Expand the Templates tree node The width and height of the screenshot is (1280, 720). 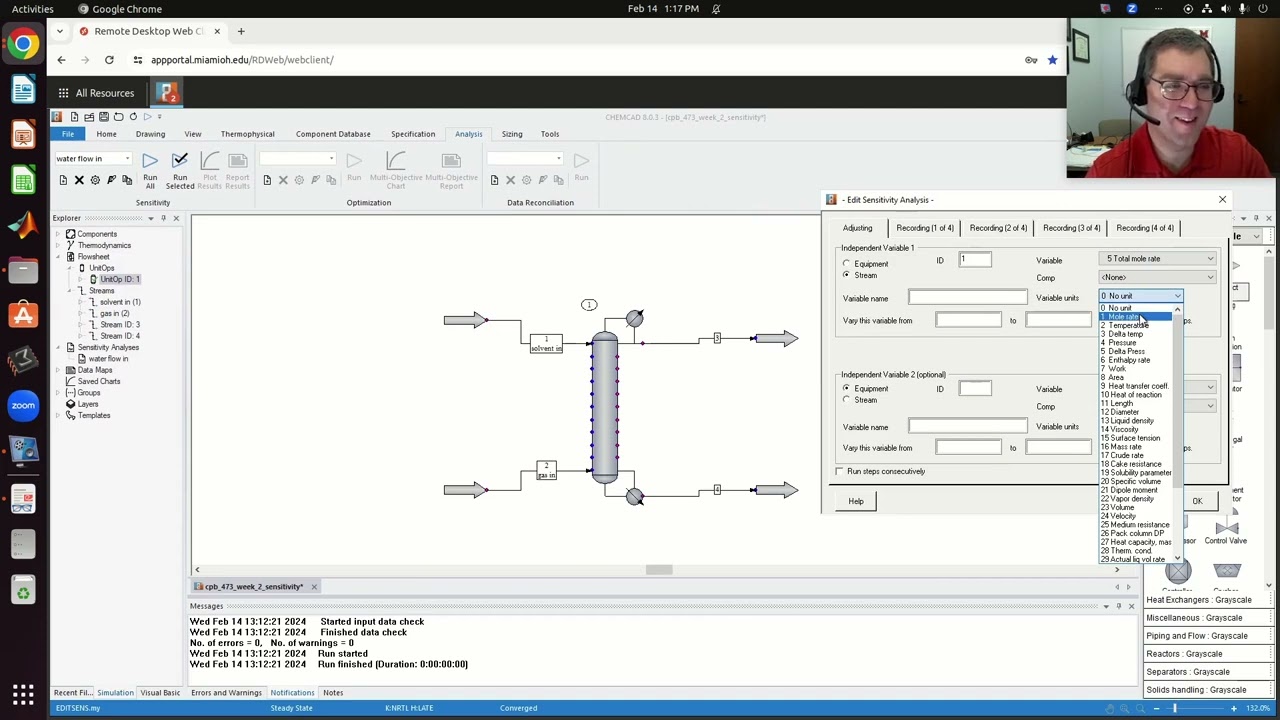tap(58, 415)
